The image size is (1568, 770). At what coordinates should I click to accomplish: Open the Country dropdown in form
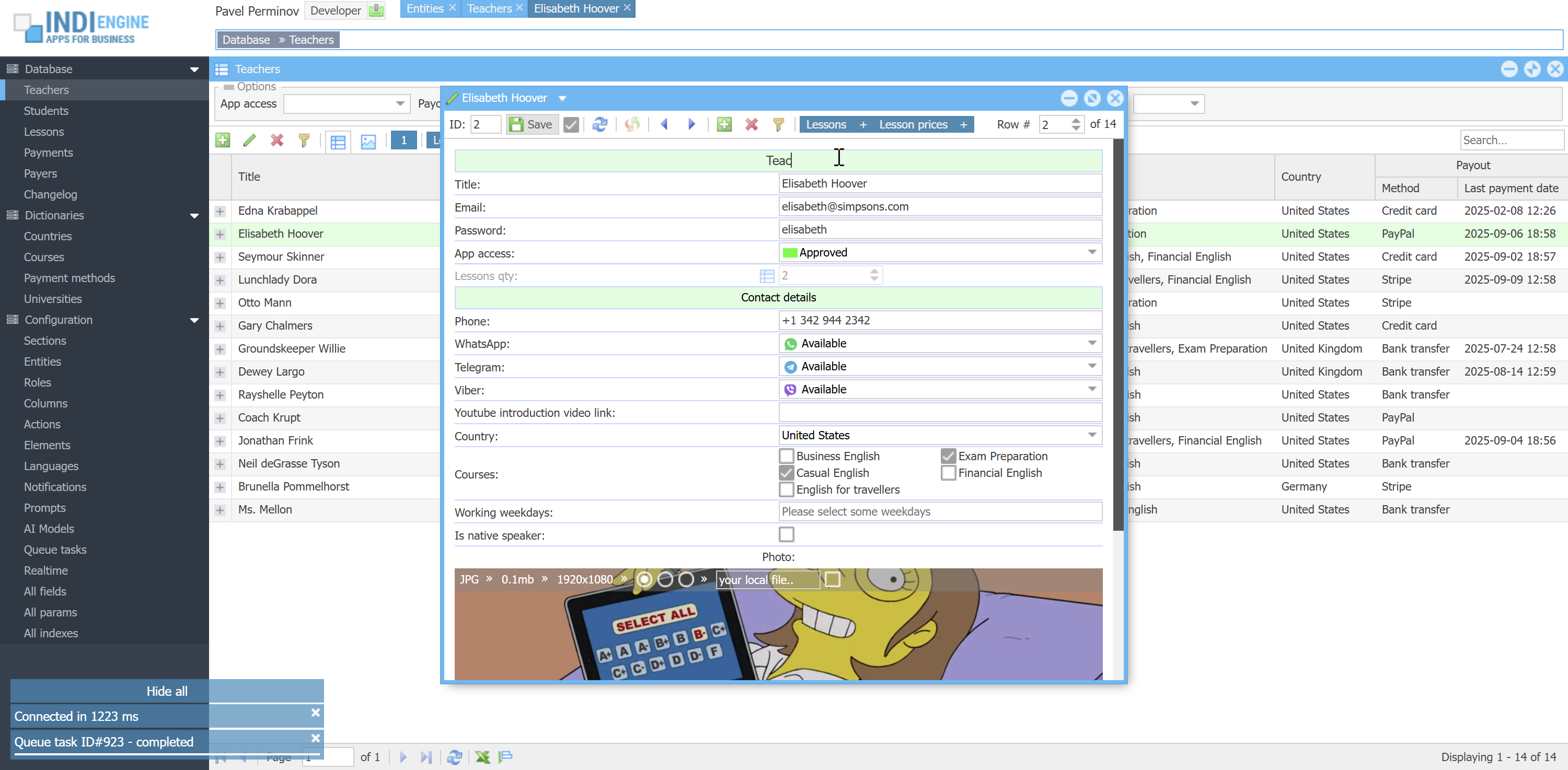[1092, 436]
